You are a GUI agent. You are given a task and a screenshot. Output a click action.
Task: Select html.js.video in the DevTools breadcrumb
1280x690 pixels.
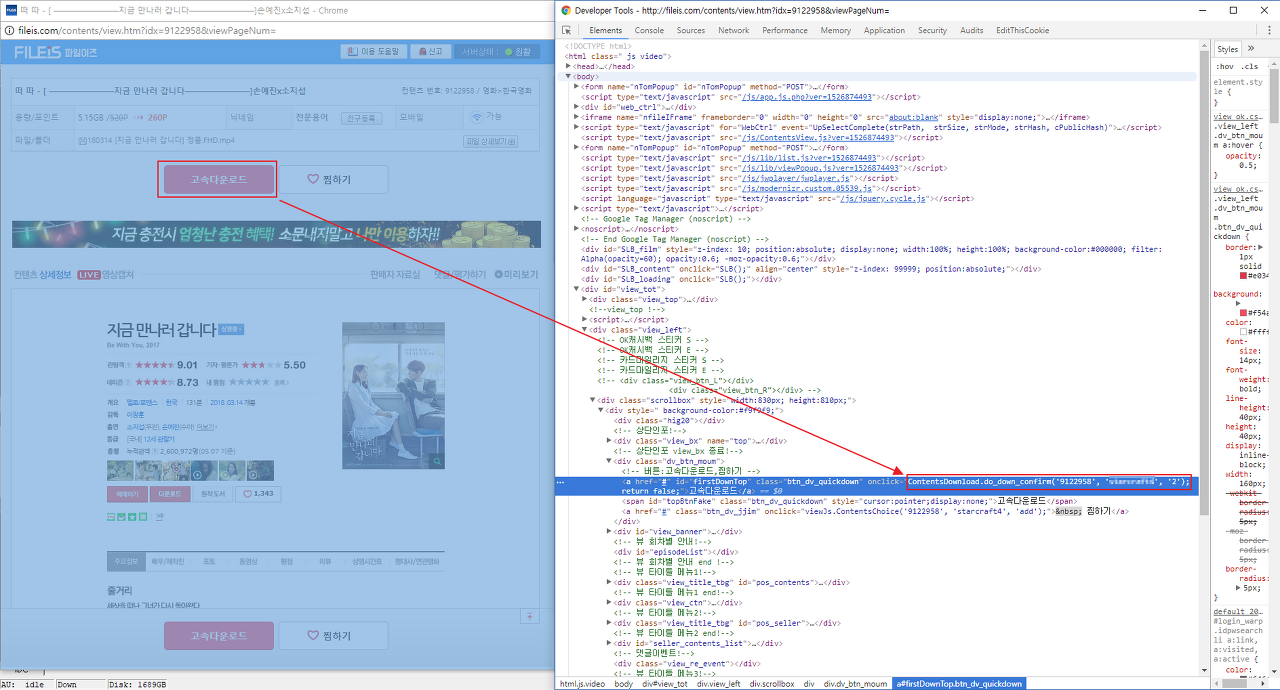(582, 684)
